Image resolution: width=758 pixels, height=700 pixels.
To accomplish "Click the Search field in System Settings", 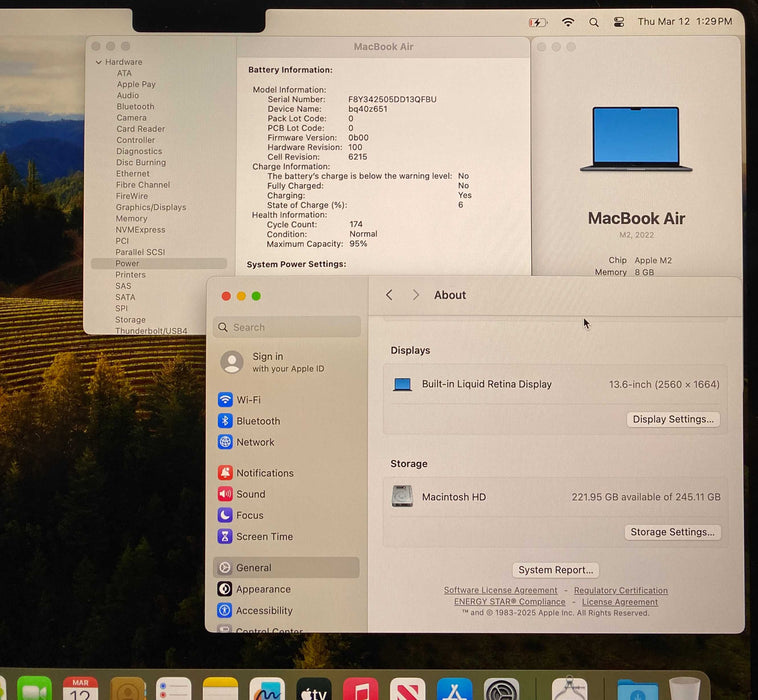I will point(287,327).
